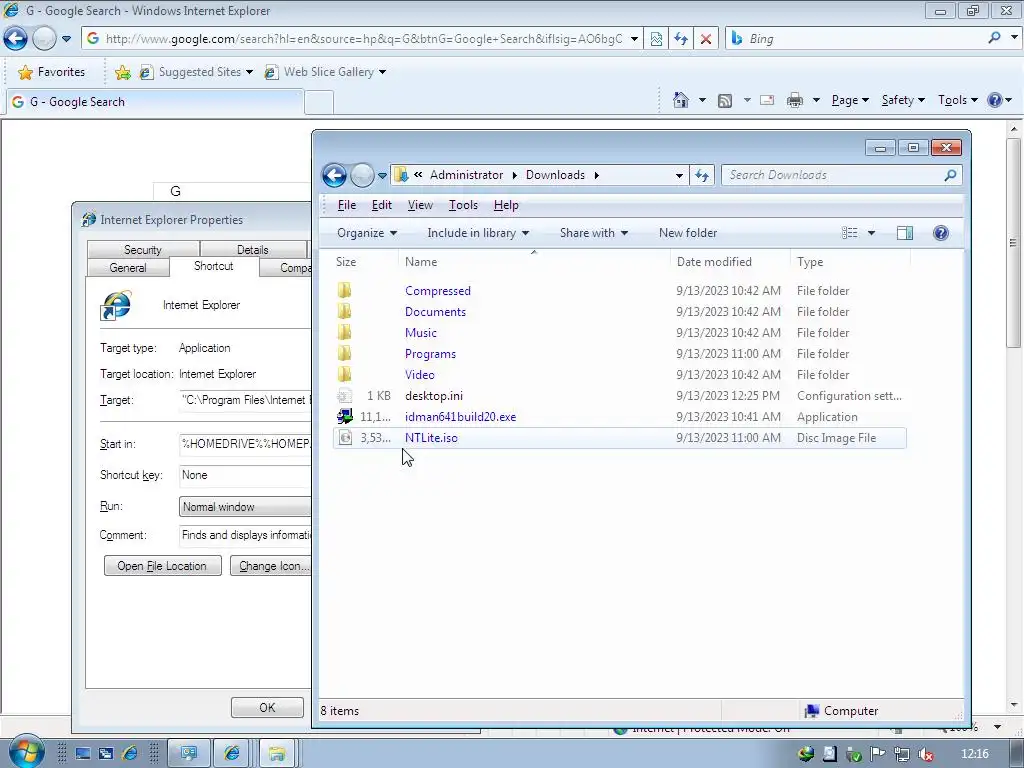Sort by the Name column header
The image size is (1024, 768).
(x=534, y=262)
